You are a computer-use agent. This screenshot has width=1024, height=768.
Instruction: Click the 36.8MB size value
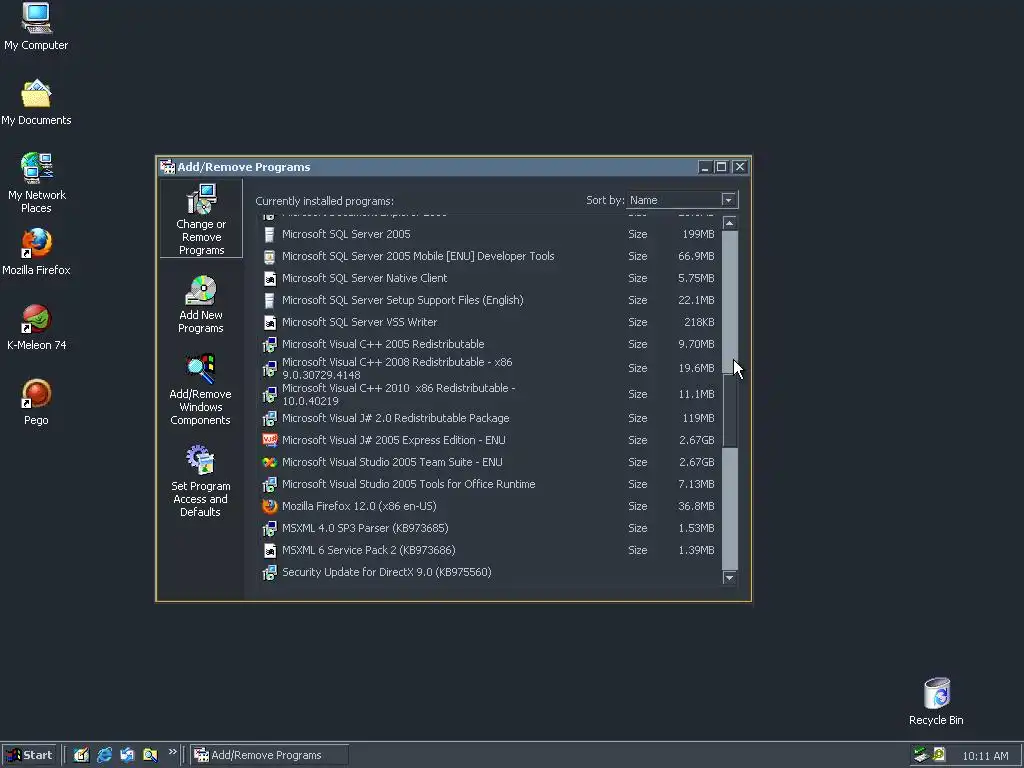point(696,506)
